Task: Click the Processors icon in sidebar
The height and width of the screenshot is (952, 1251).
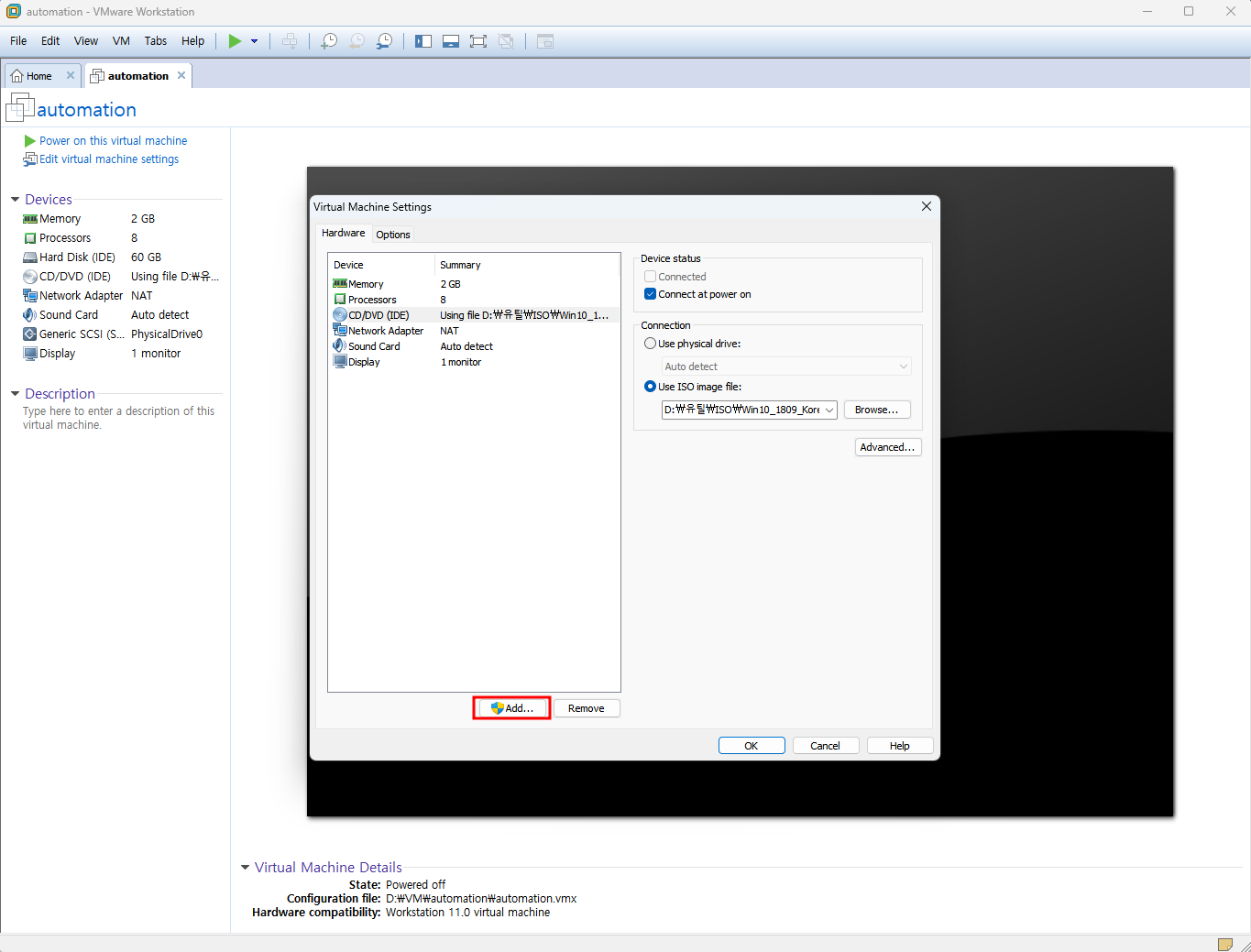Action: click(30, 238)
